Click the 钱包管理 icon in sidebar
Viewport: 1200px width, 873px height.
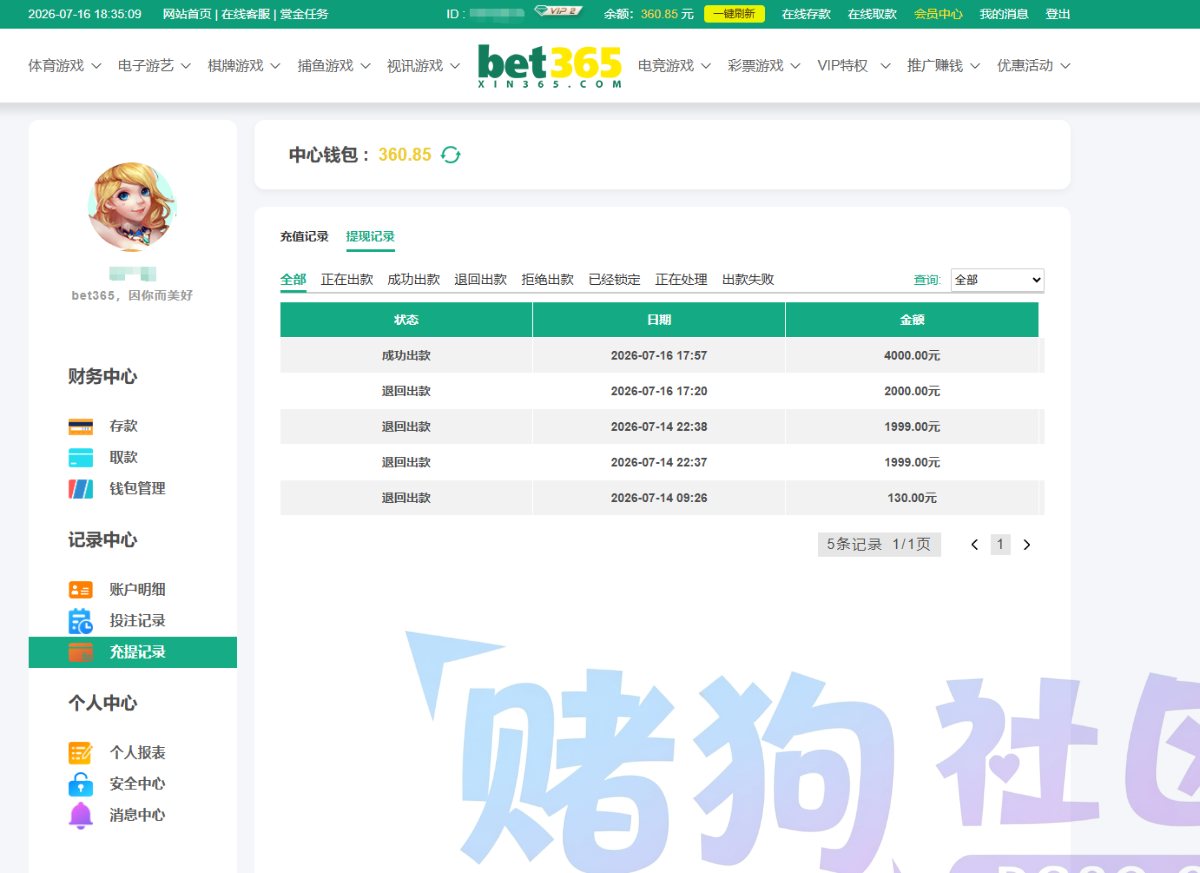click(x=81, y=489)
